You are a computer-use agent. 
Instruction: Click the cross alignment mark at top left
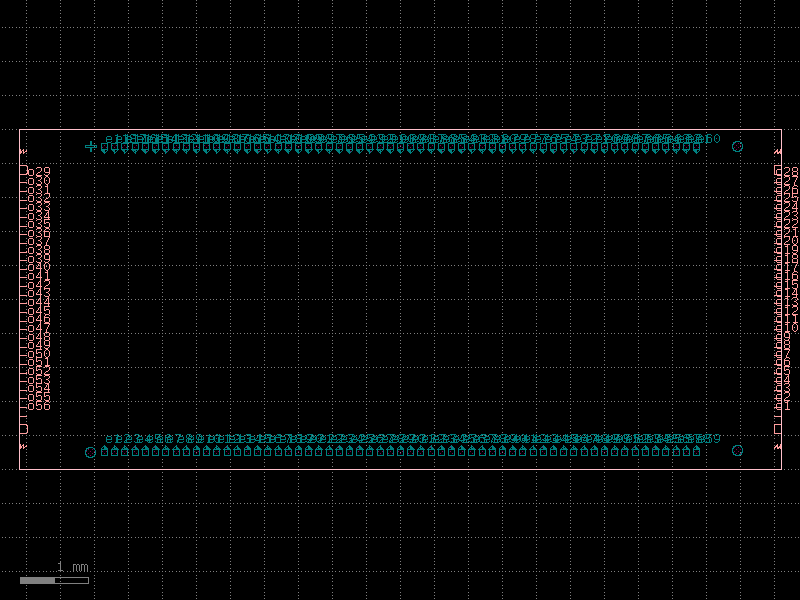click(91, 147)
